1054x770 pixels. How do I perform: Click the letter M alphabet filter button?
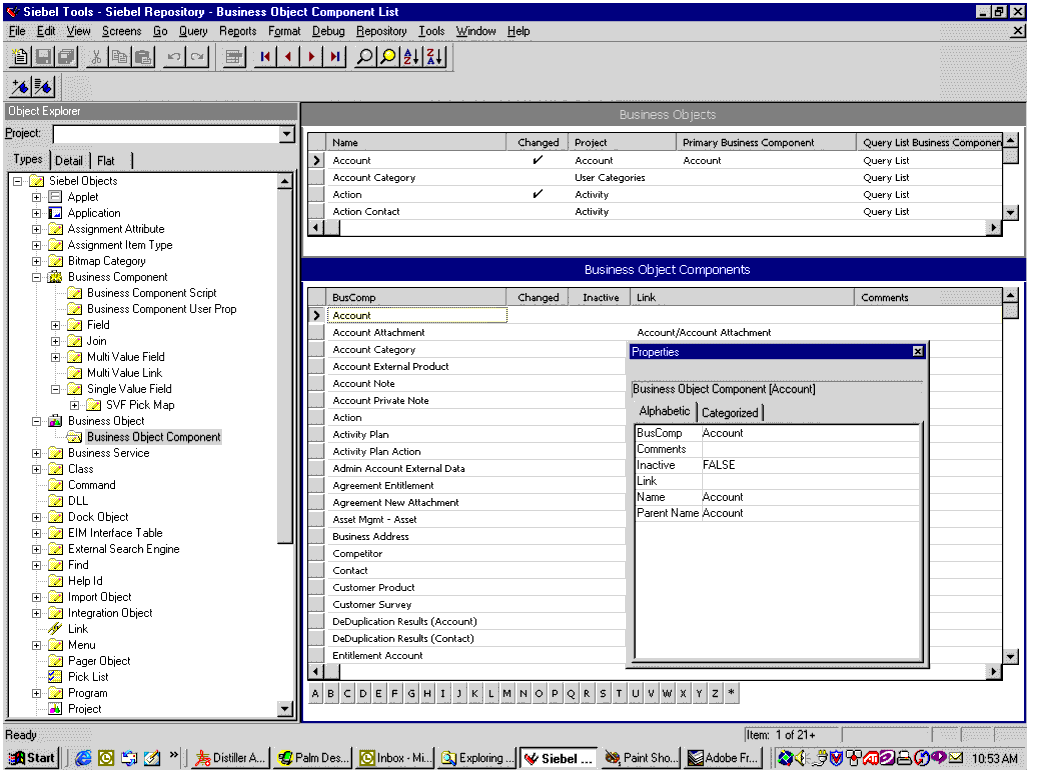(508, 693)
